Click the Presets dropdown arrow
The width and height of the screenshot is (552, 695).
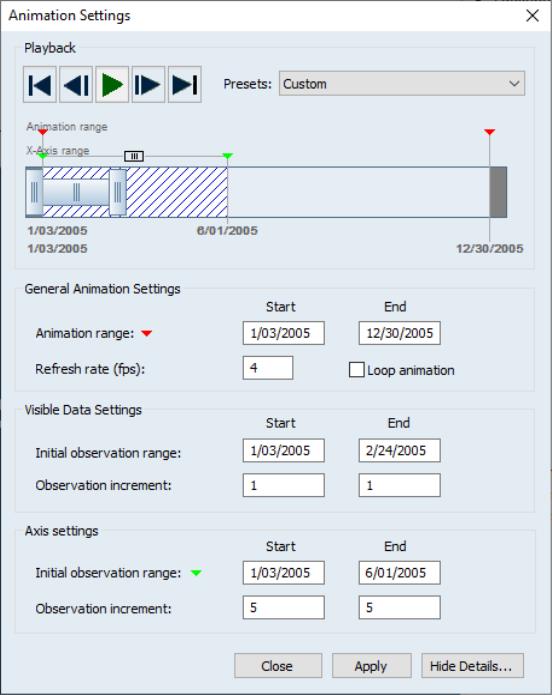coord(514,83)
